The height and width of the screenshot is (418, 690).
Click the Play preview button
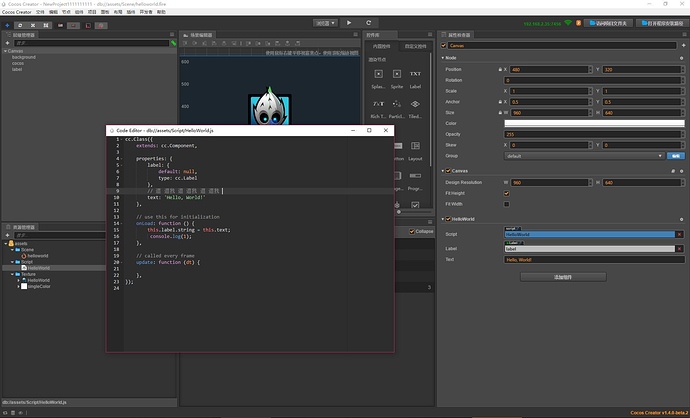coord(349,22)
